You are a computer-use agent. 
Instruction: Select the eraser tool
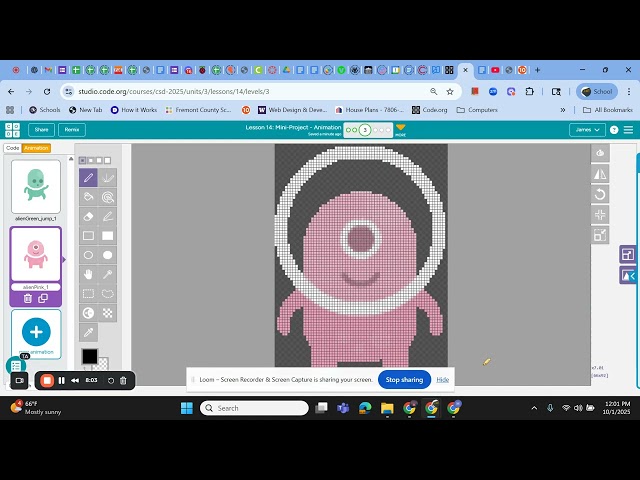click(88, 216)
